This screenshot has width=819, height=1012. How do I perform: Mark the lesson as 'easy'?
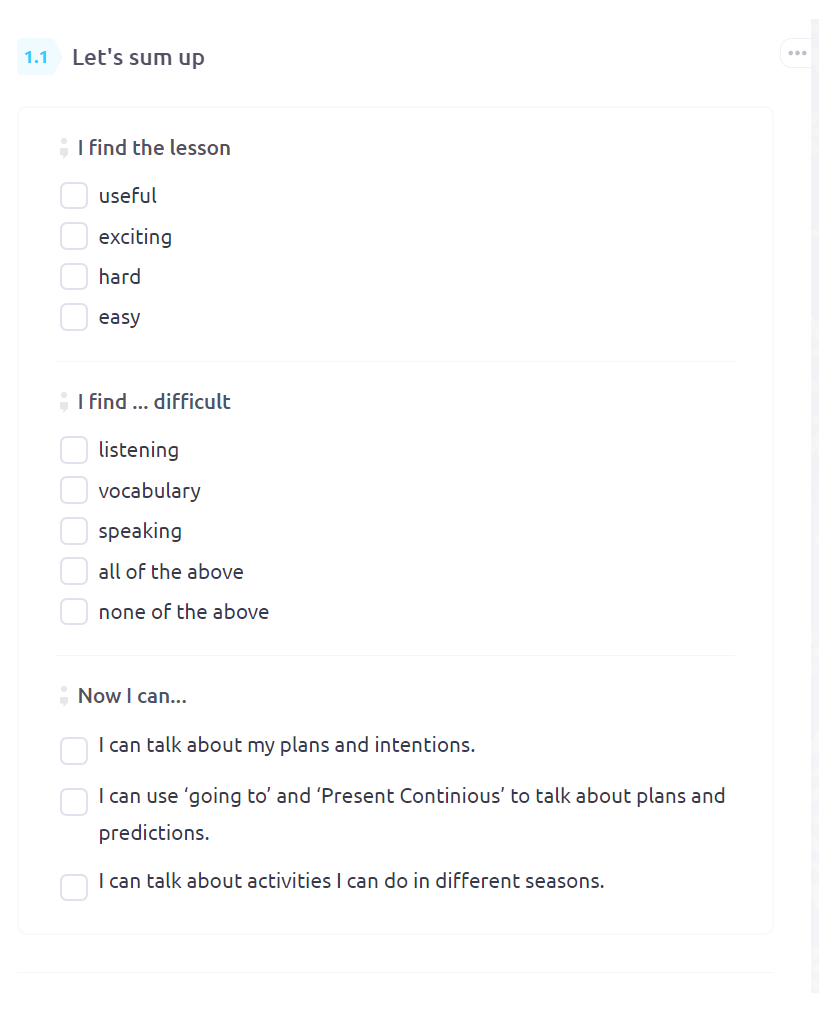pyautogui.click(x=74, y=317)
